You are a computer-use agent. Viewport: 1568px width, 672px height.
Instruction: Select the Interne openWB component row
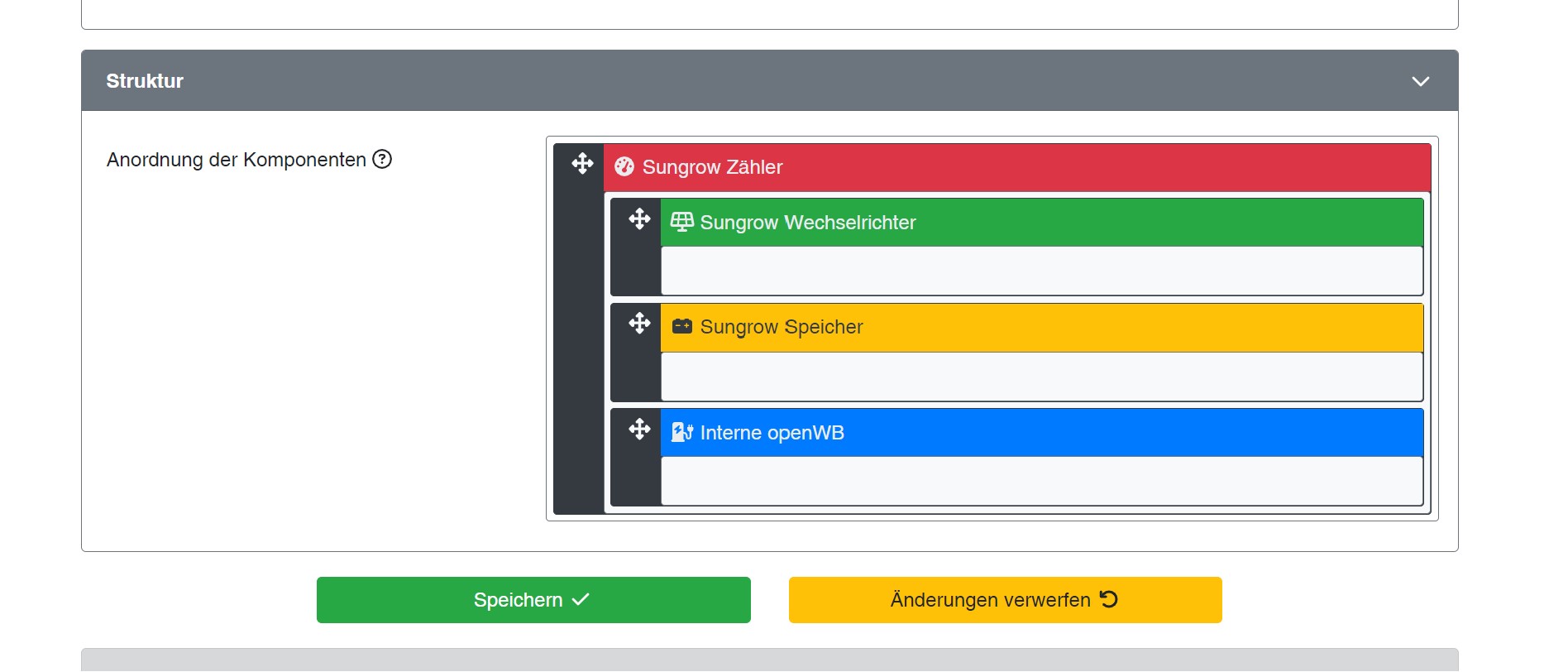pyautogui.click(x=1041, y=433)
